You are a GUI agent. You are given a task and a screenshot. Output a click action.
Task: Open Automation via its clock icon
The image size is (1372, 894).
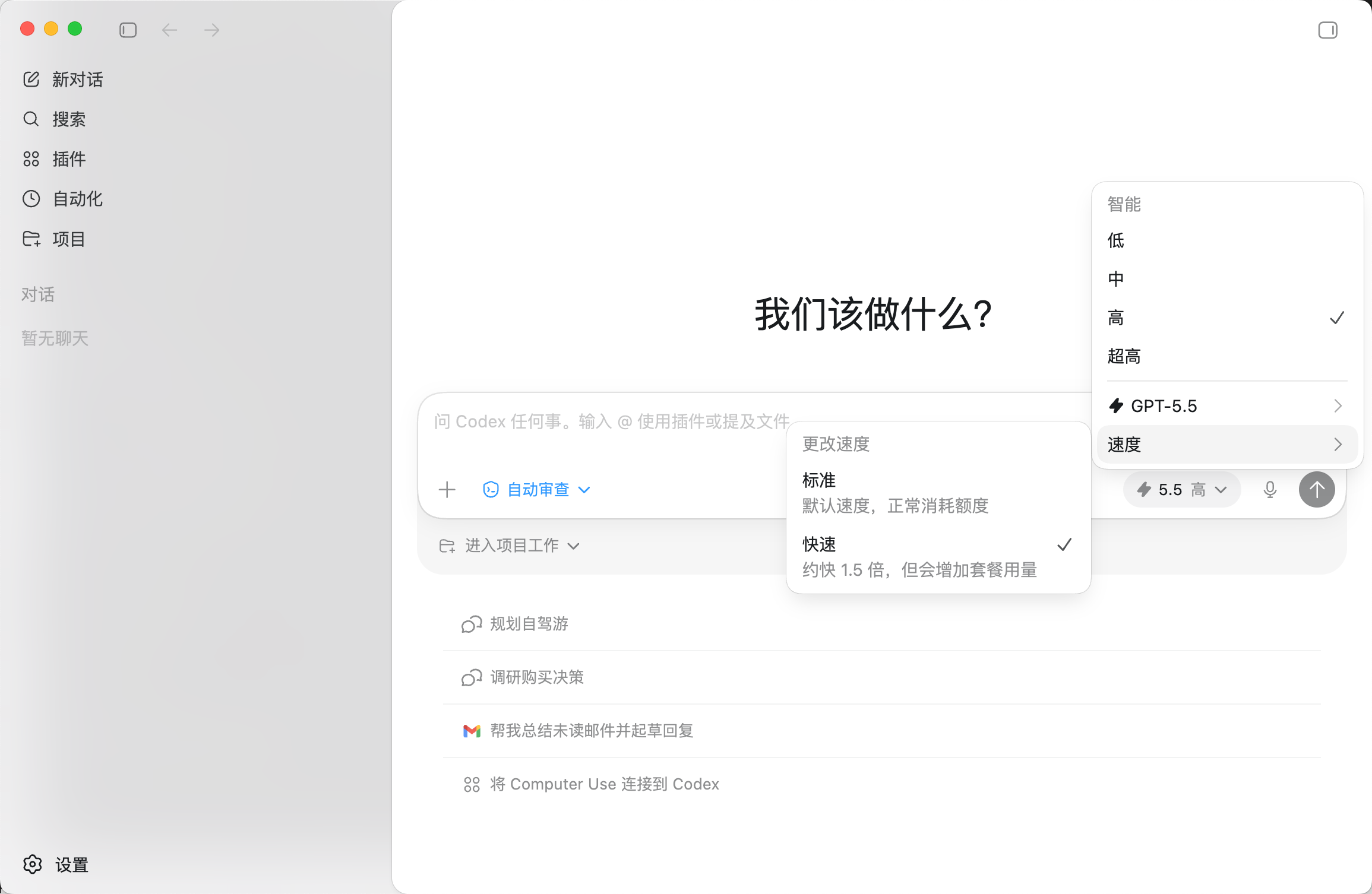pyautogui.click(x=31, y=198)
